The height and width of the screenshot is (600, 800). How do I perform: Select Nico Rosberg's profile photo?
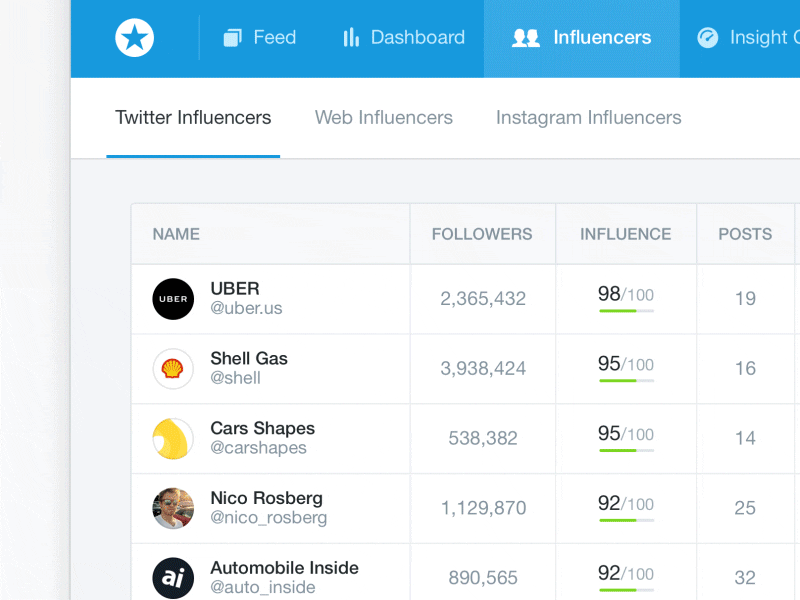[172, 508]
